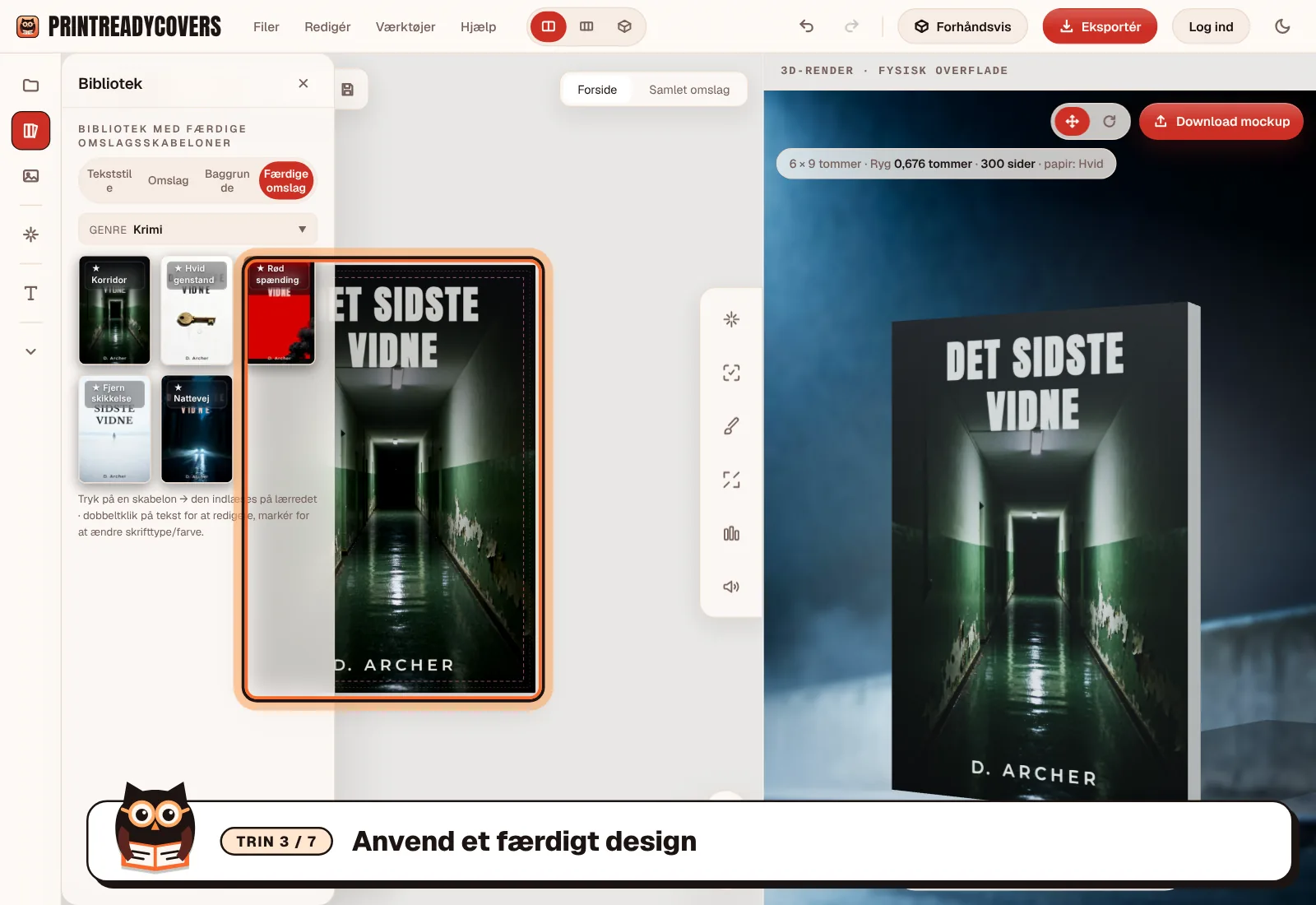Click the expand corners icon
The width and height of the screenshot is (1316, 905).
(731, 480)
